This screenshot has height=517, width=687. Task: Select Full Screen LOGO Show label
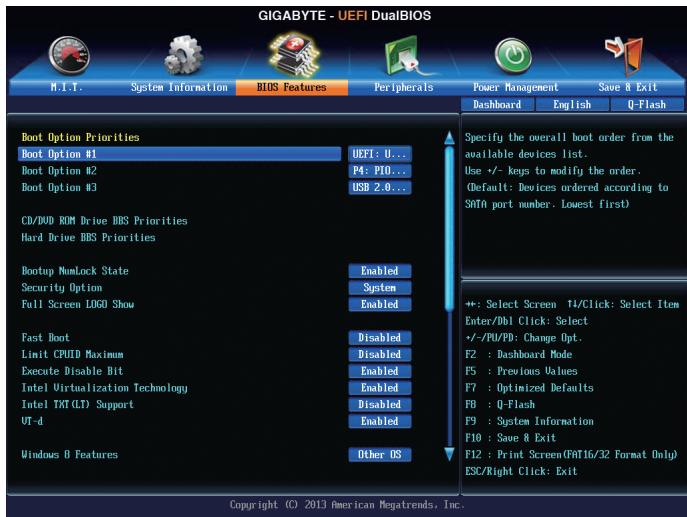[78, 305]
